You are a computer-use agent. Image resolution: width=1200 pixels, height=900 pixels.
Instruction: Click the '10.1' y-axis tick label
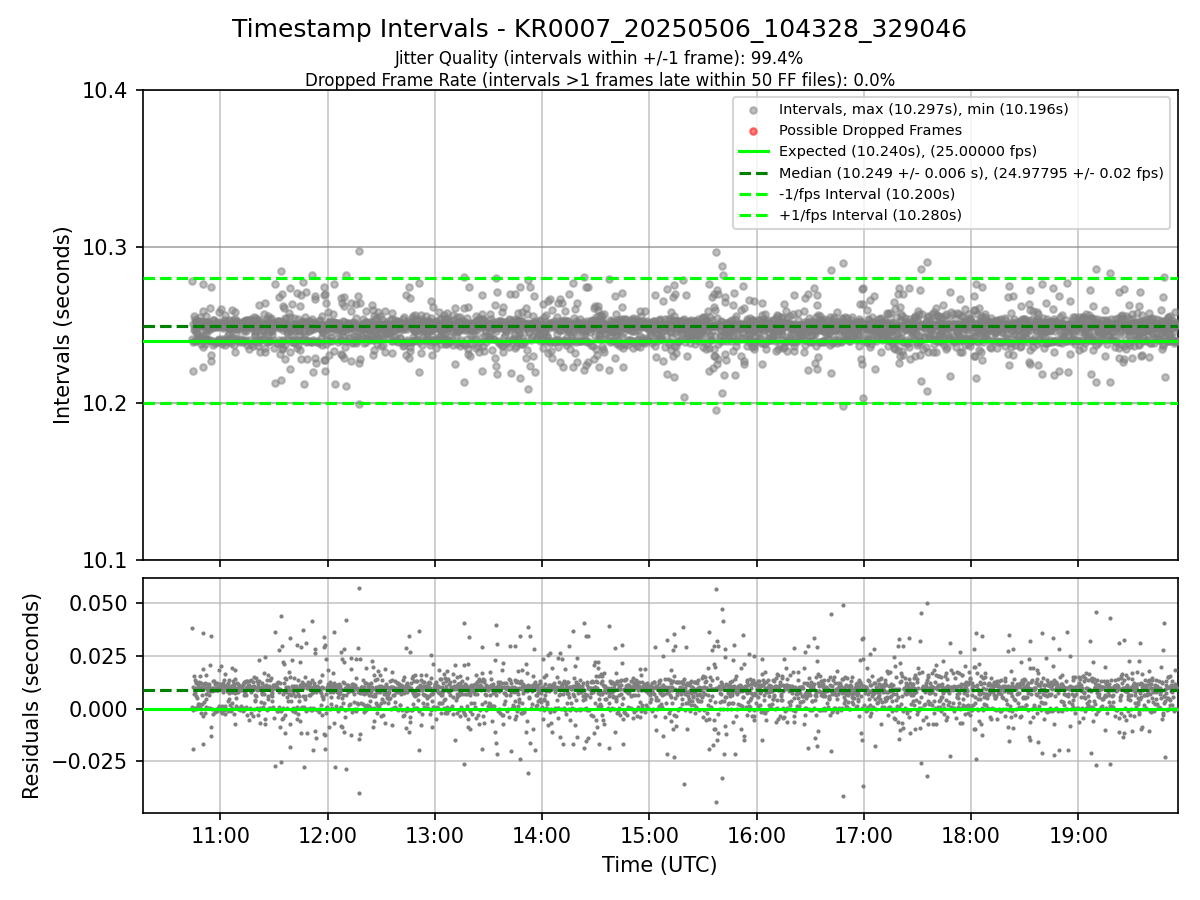(x=107, y=560)
